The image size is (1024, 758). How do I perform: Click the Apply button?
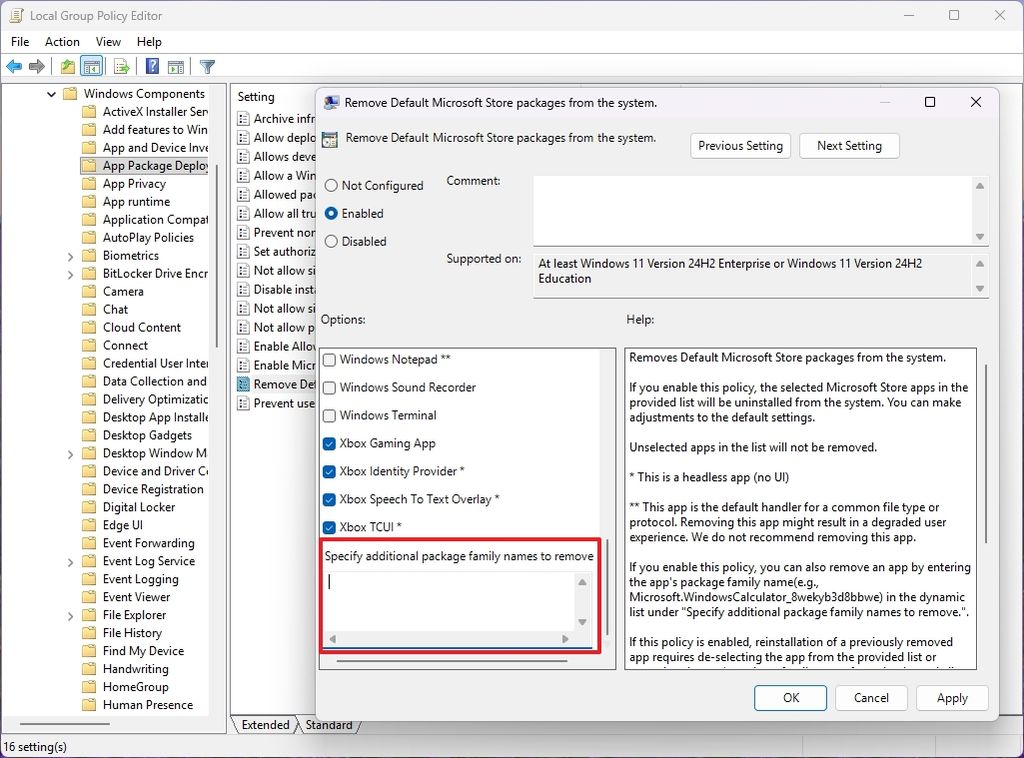click(x=952, y=698)
